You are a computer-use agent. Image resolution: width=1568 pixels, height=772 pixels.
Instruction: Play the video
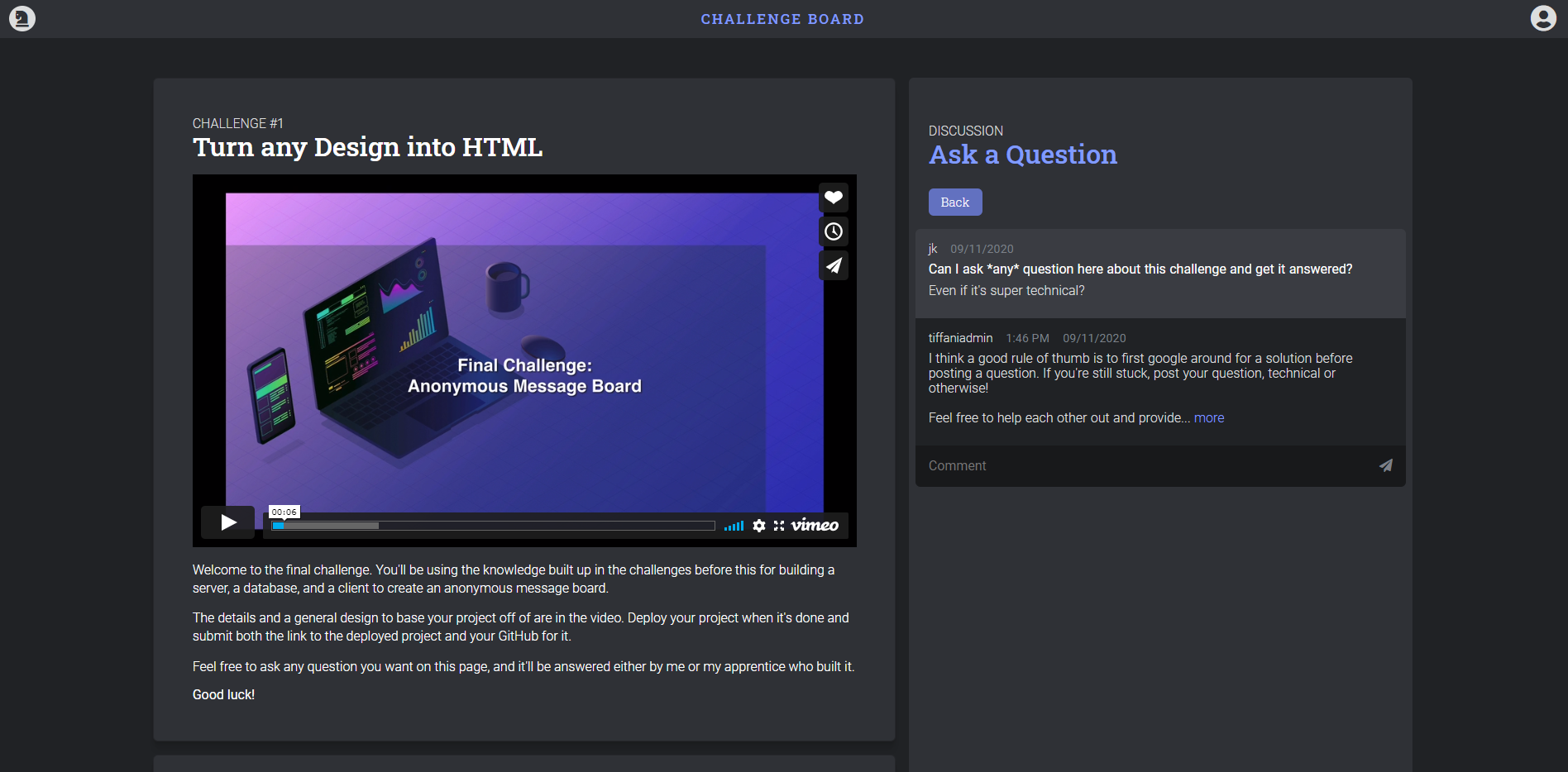227,522
